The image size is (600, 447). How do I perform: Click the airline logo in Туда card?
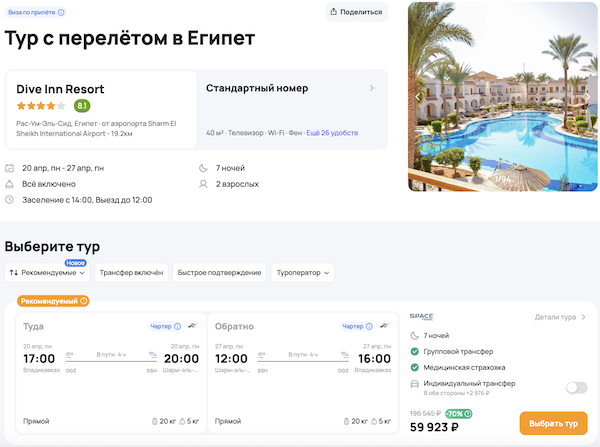click(191, 326)
